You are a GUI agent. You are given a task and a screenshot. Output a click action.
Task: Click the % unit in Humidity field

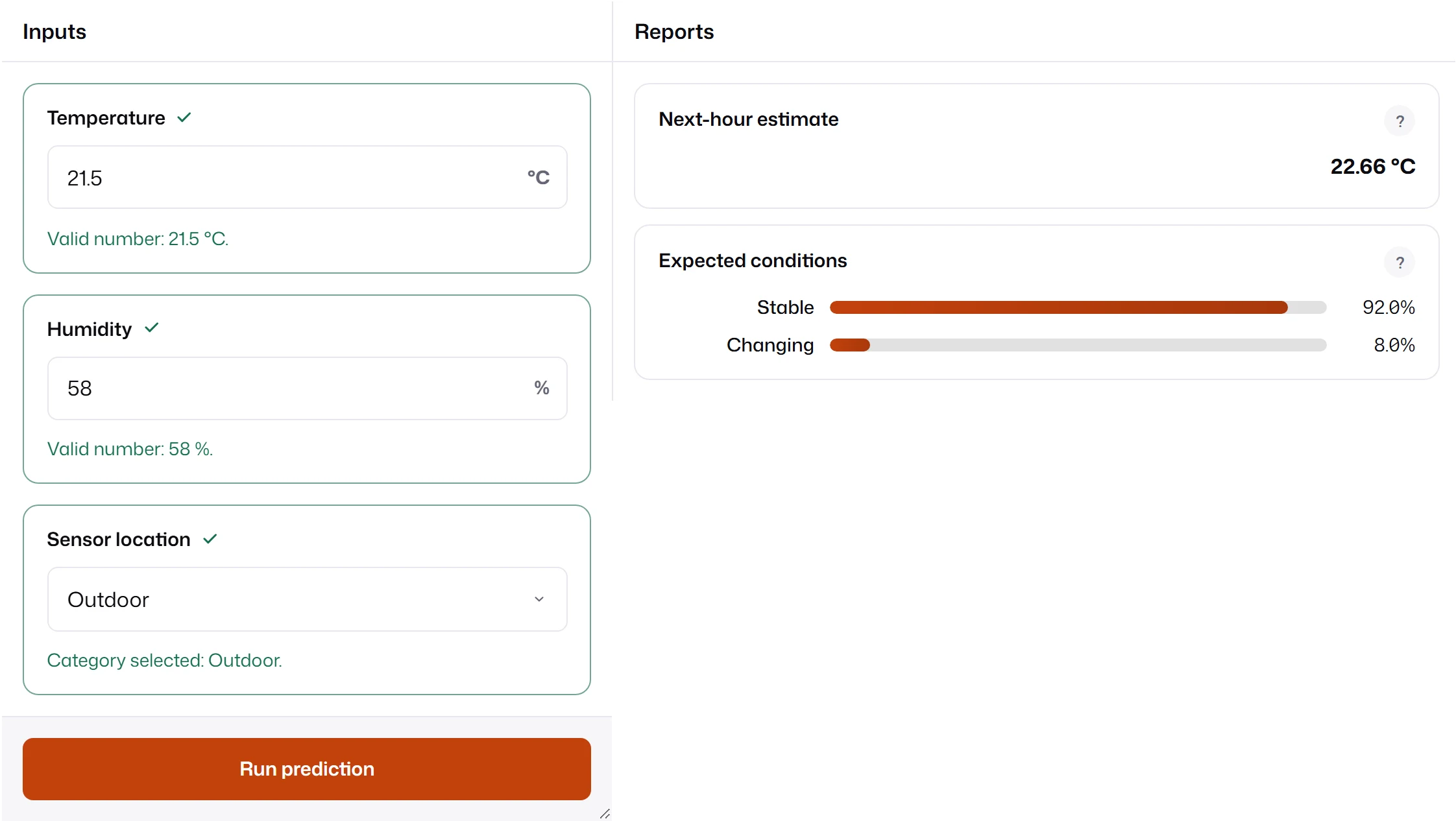pos(542,388)
